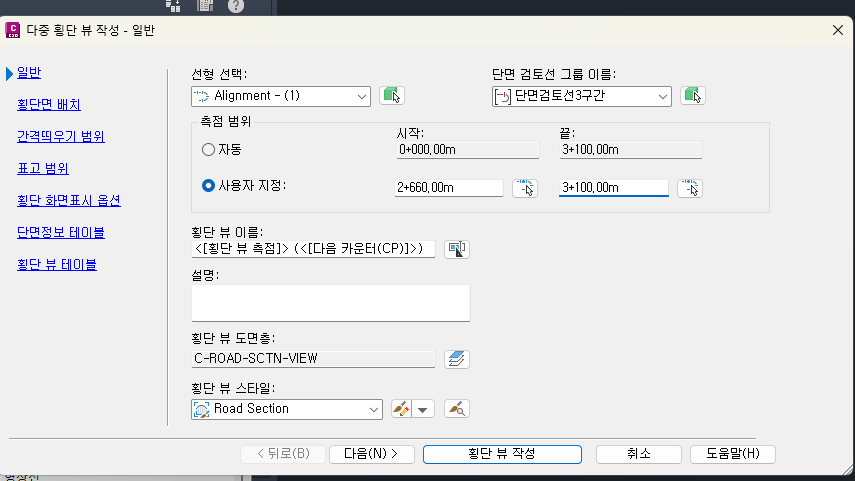Click the pick alignment from drawing icon
The width and height of the screenshot is (855, 481).
click(392, 96)
